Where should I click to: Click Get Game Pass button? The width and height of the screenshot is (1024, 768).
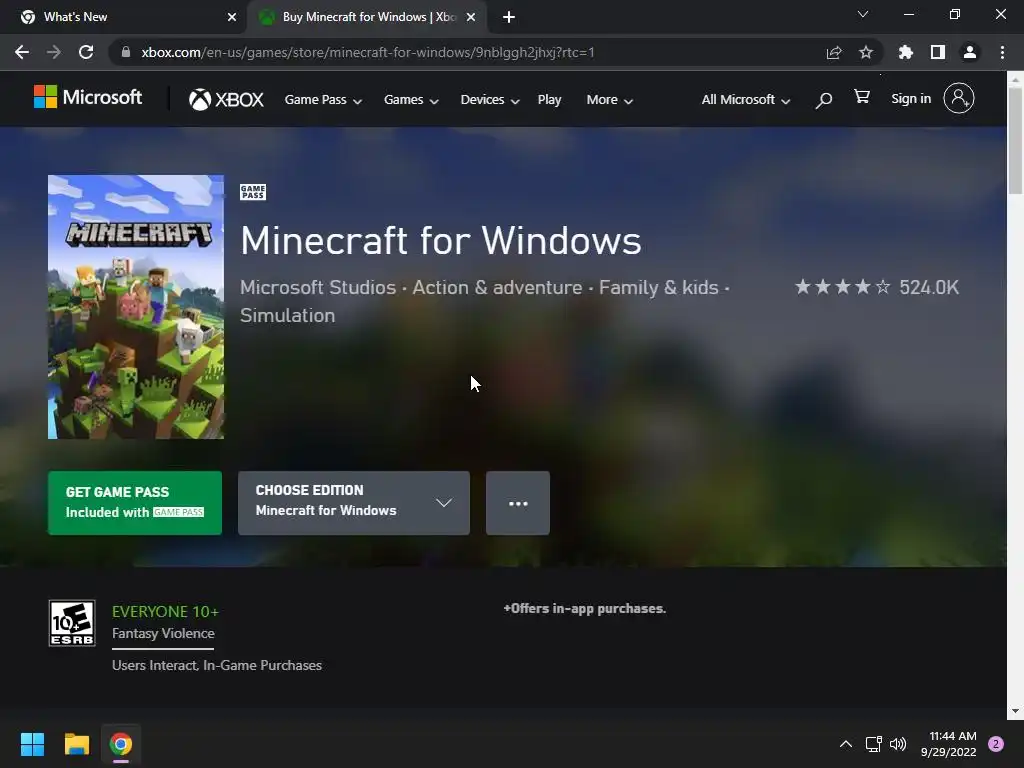pyautogui.click(x=135, y=503)
